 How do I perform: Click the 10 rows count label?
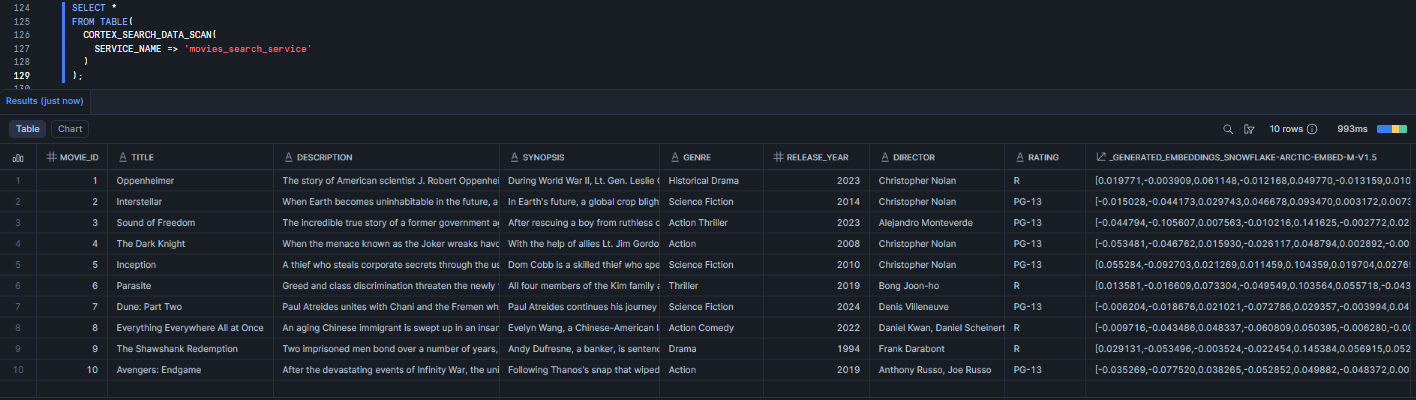[x=1286, y=129]
